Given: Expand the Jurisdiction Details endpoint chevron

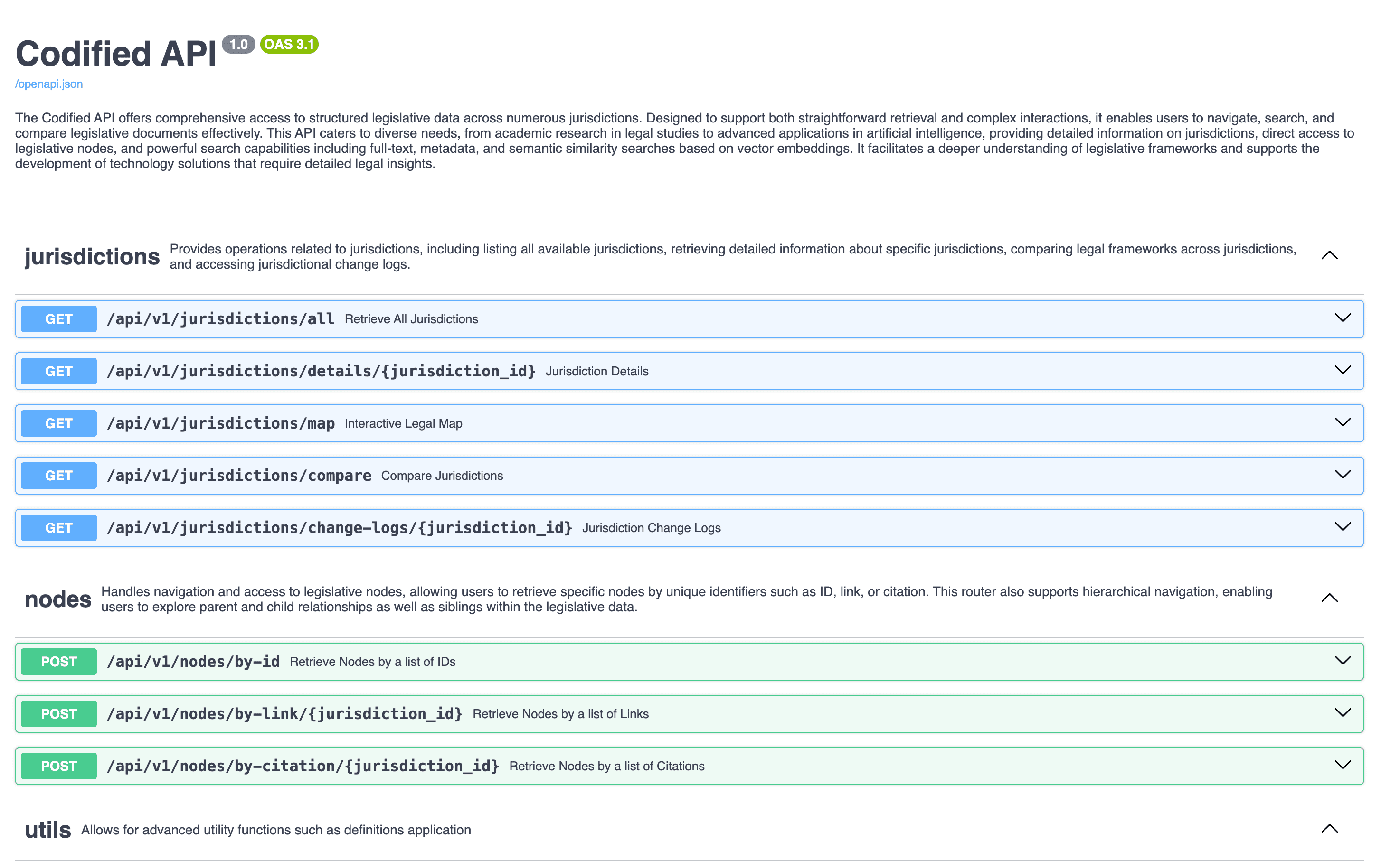Looking at the screenshot, I should 1343,370.
